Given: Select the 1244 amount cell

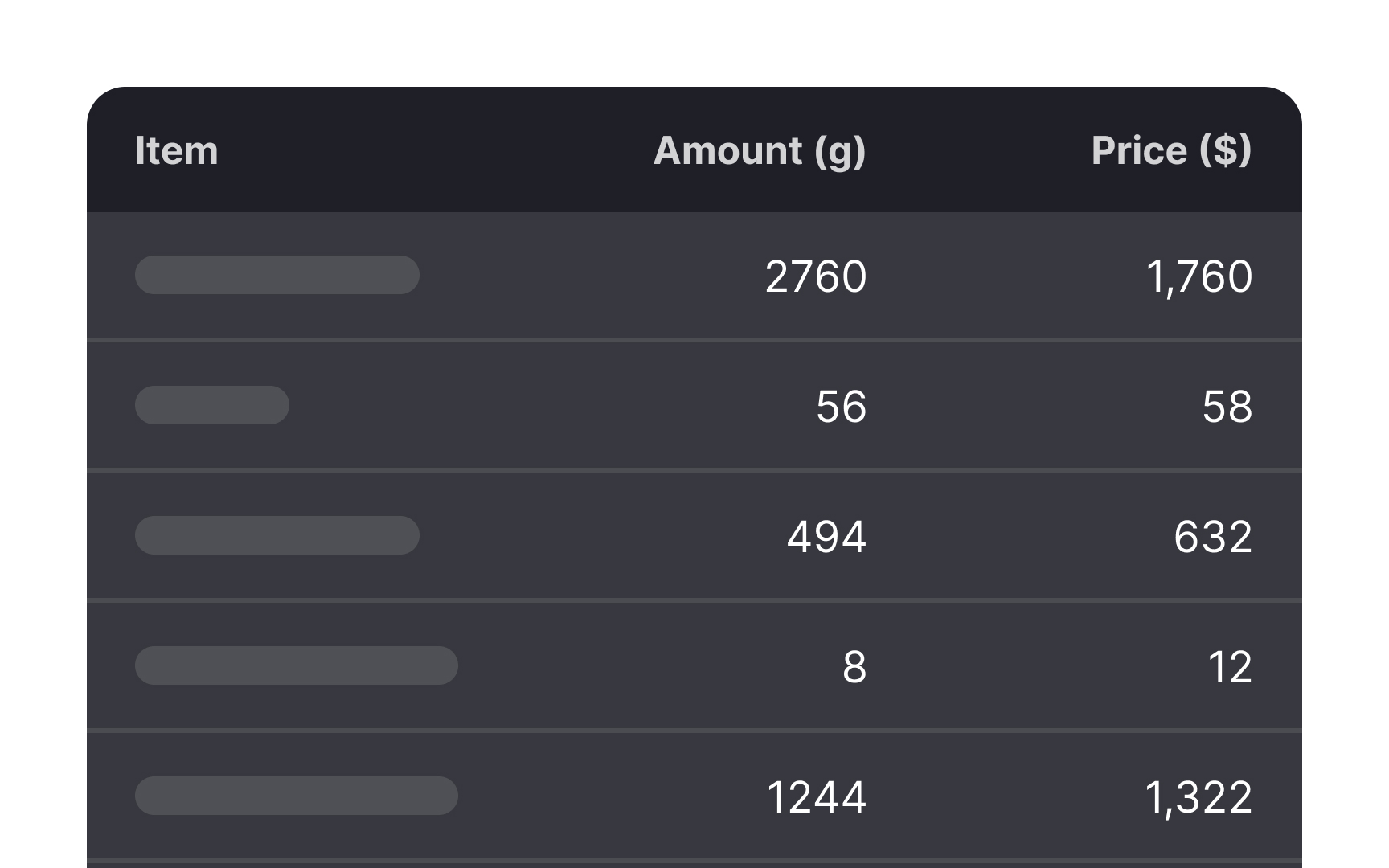Looking at the screenshot, I should click(x=816, y=797).
